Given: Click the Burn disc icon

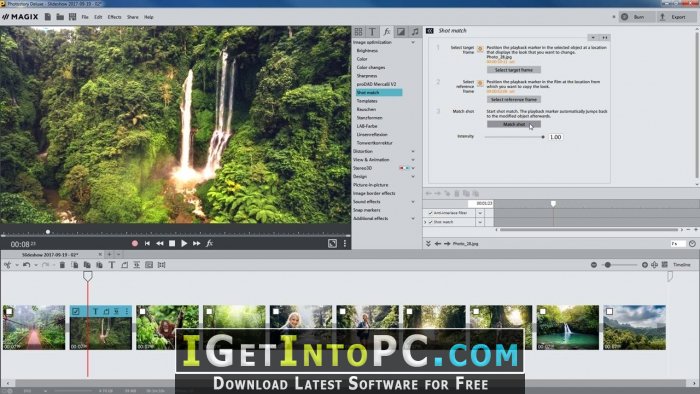Looking at the screenshot, I should 625,17.
